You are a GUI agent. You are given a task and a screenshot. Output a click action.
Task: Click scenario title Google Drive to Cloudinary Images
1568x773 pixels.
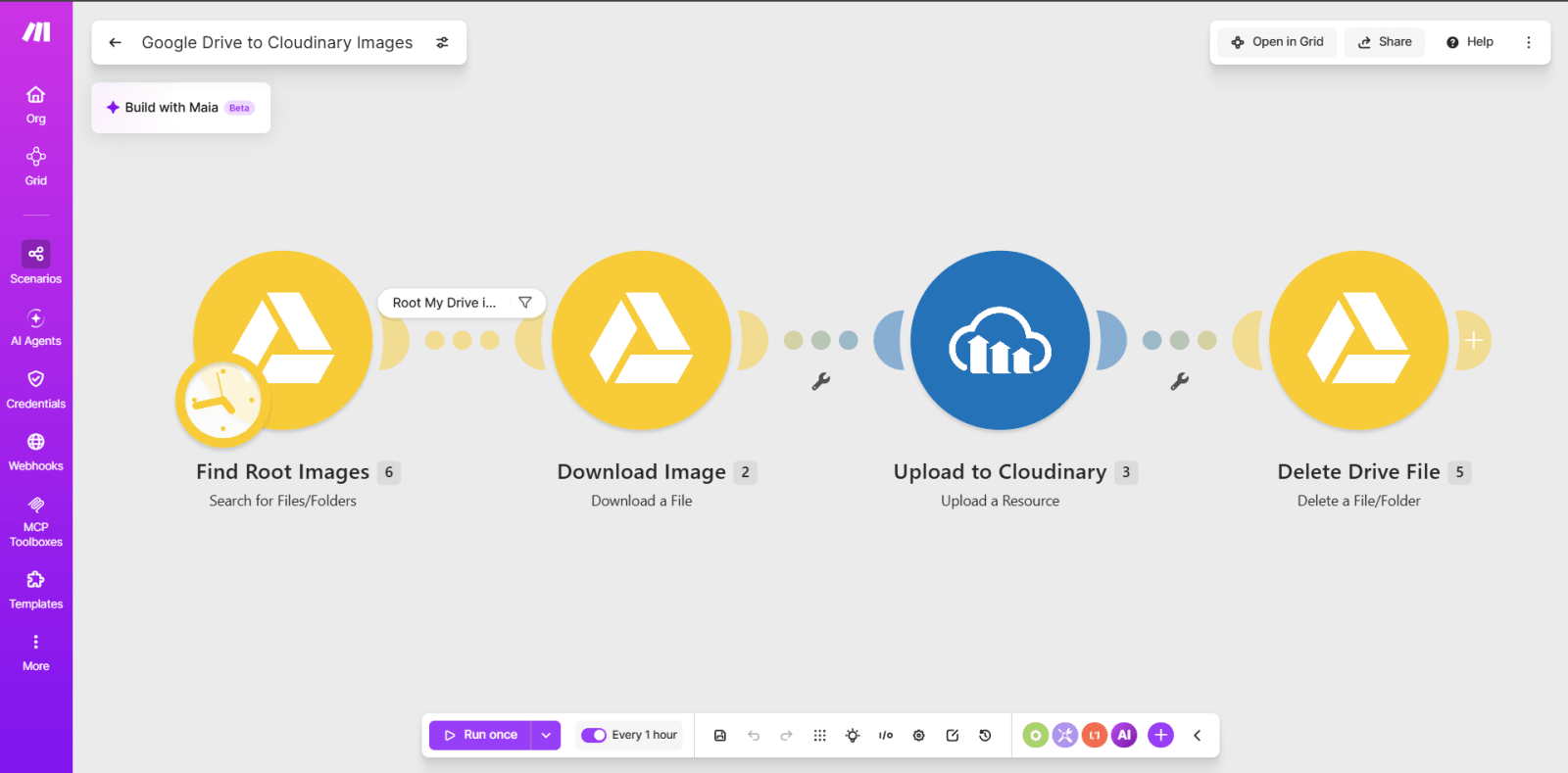277,42
